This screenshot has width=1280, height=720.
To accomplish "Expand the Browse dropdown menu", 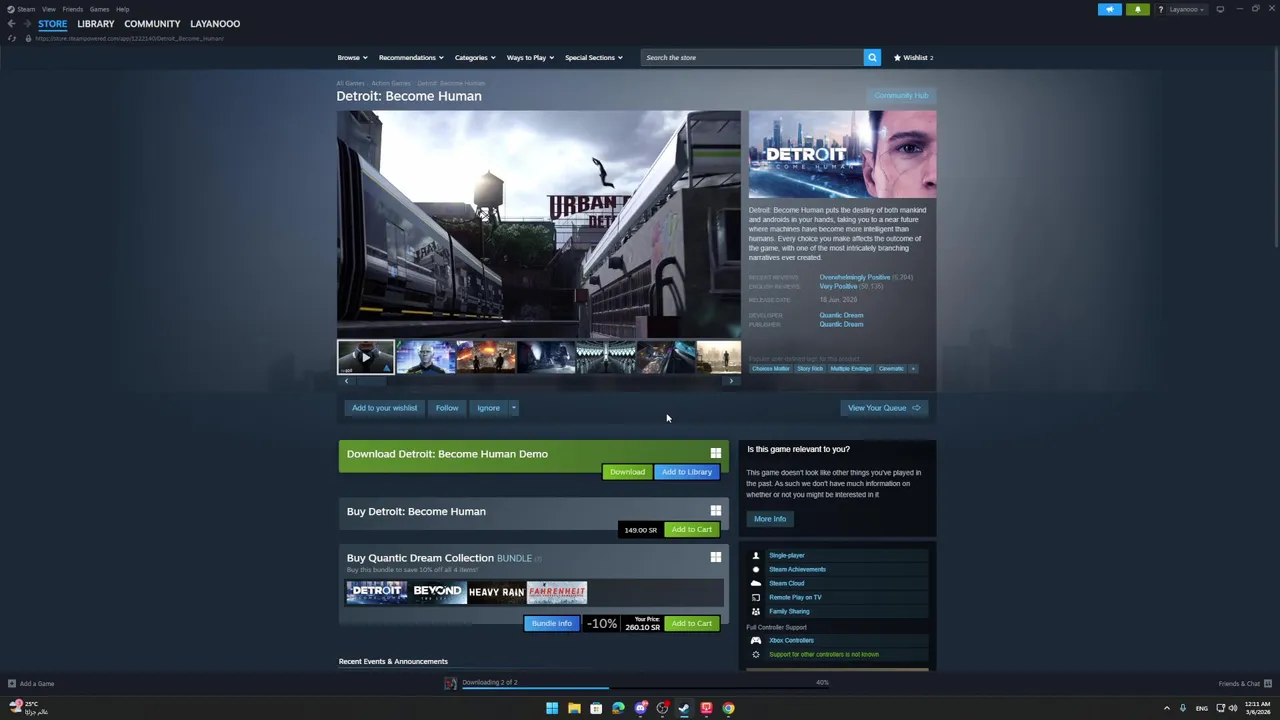I will click(352, 57).
